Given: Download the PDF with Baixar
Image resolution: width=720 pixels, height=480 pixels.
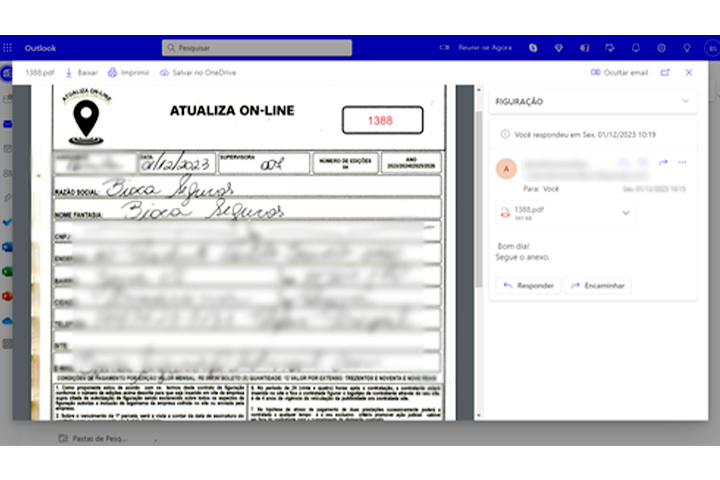Looking at the screenshot, I should pyautogui.click(x=82, y=73).
